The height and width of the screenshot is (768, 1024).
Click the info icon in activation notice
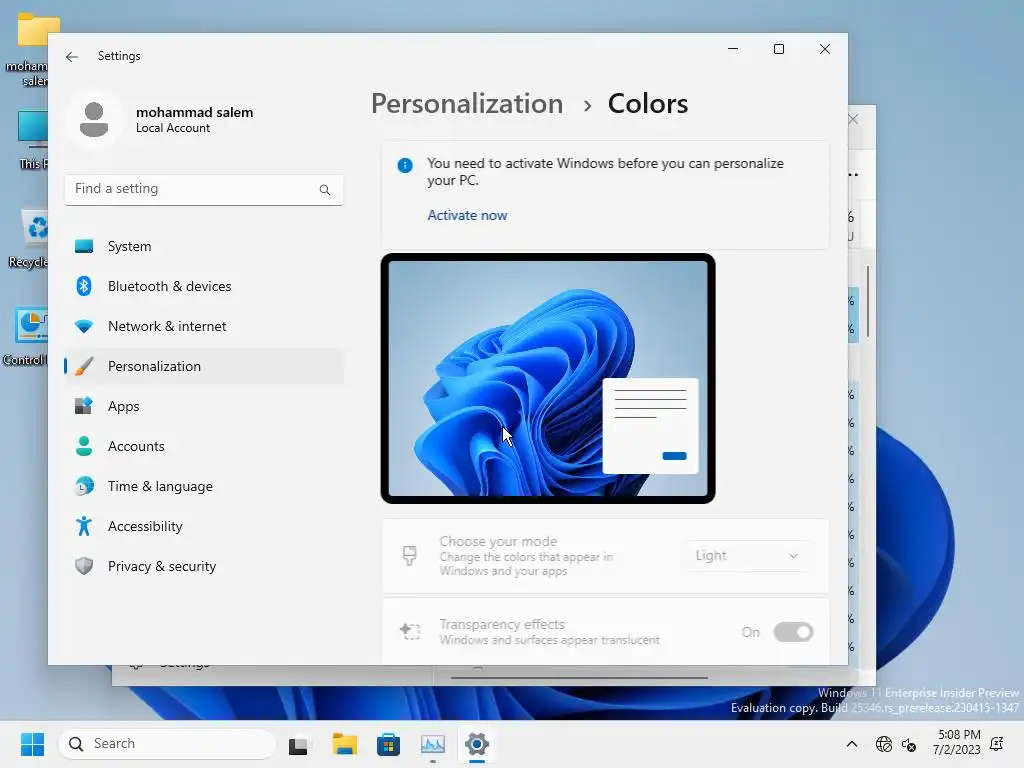tap(405, 165)
